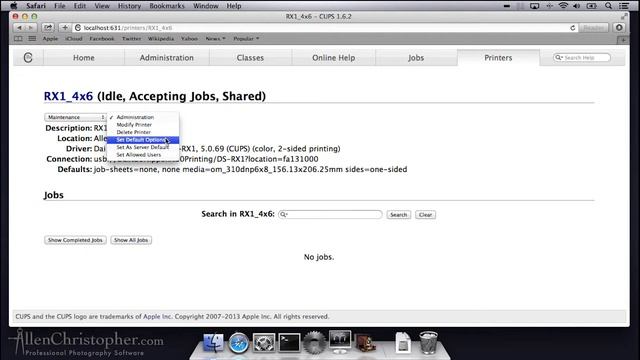
Task: Reload the page with the refresh icon
Action: click(572, 28)
